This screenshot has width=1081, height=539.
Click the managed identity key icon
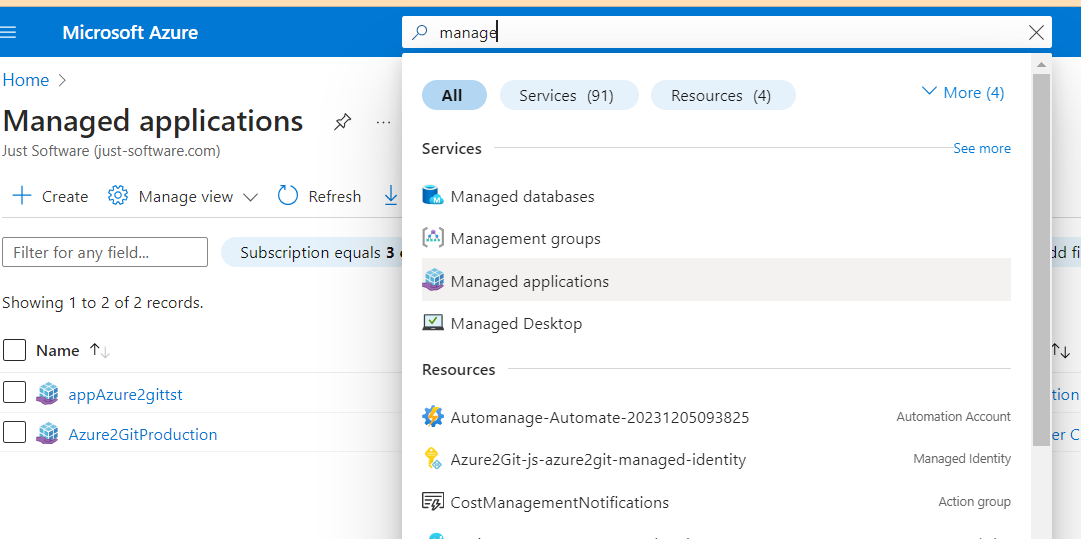(432, 459)
